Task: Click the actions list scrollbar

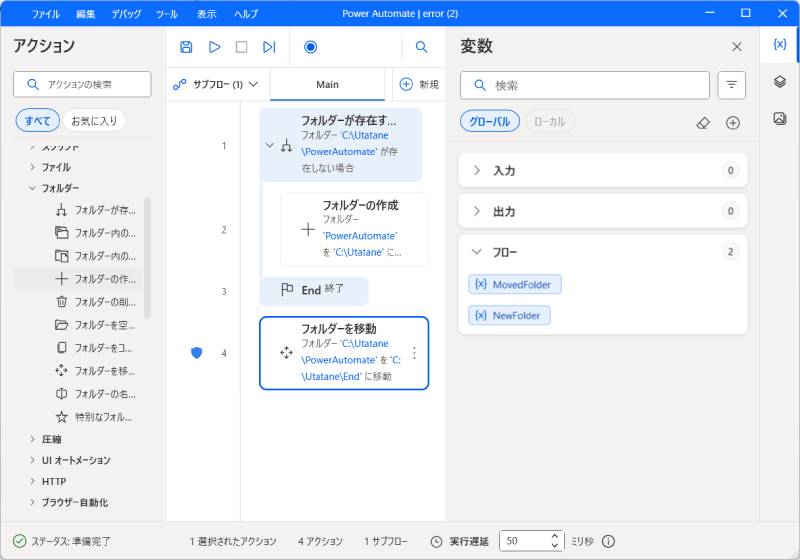Action: (x=147, y=258)
